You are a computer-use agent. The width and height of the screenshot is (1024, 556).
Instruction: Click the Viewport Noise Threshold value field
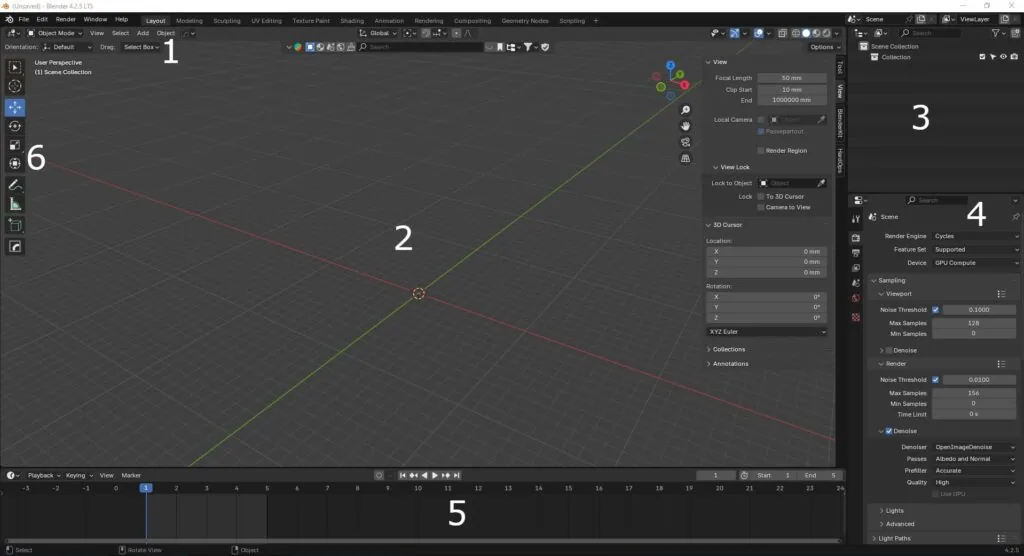(979, 310)
